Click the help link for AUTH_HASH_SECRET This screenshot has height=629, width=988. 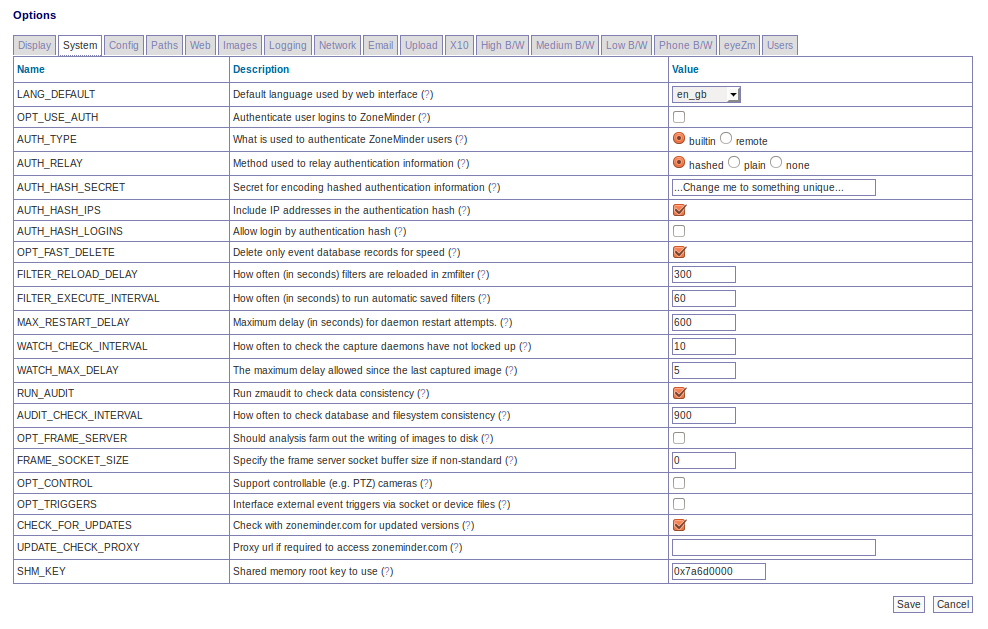pyautogui.click(x=493, y=187)
